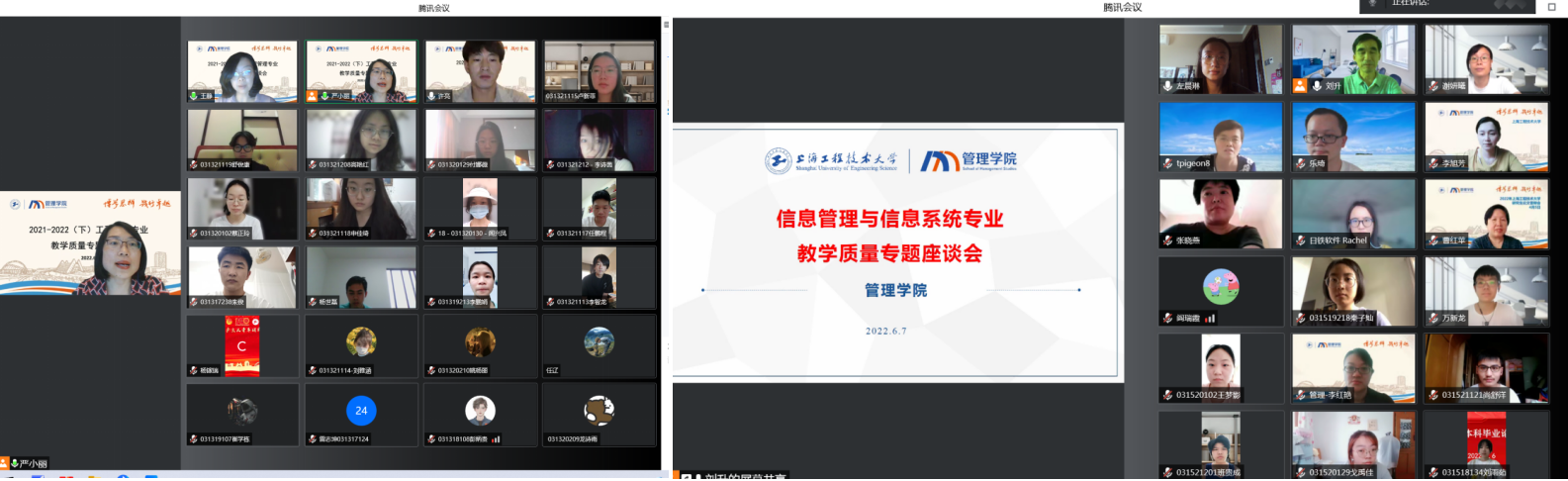
Task: Click the microphone icon on 许亮's tile
Action: [431, 96]
